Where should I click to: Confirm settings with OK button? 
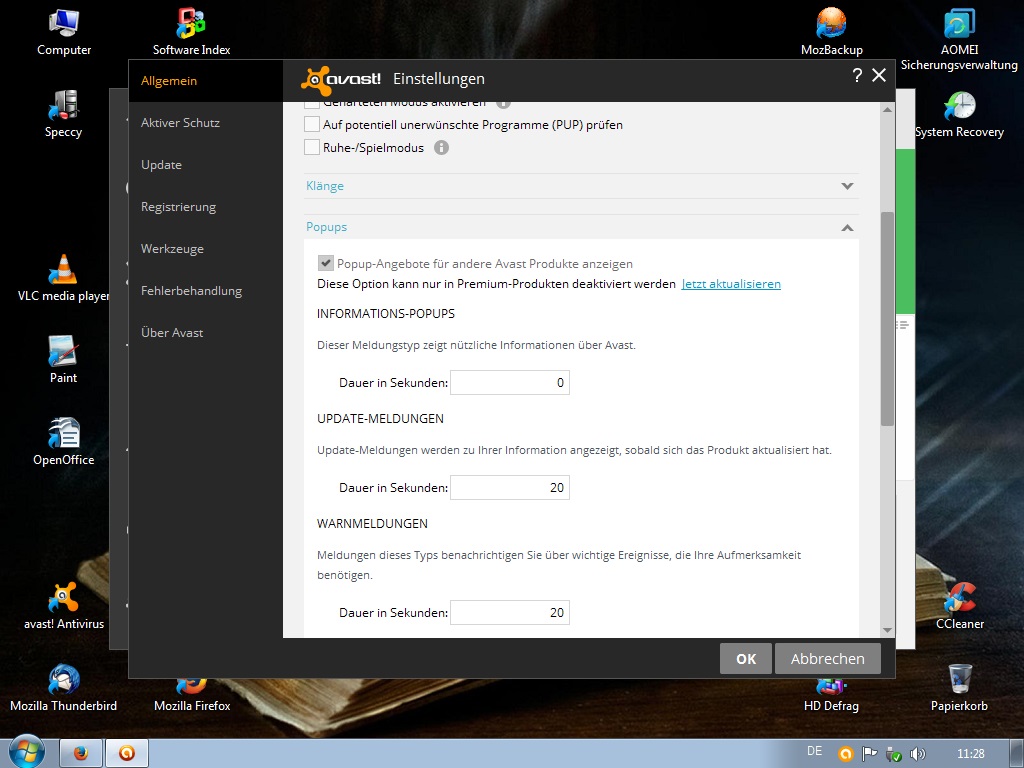pos(746,658)
